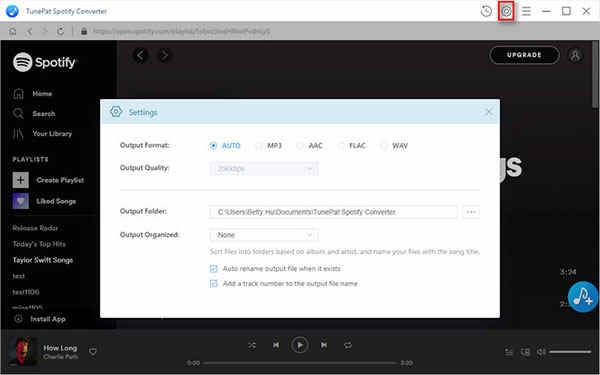Toggle shuffle in the player bar
Viewport: 600px width, 375px height.
[x=252, y=346]
